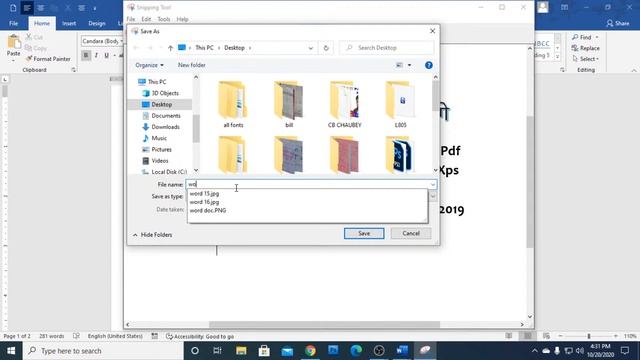Viewport: 640px width, 360px height.
Task: Open Select dropdown in Editing group
Action: click(586, 59)
